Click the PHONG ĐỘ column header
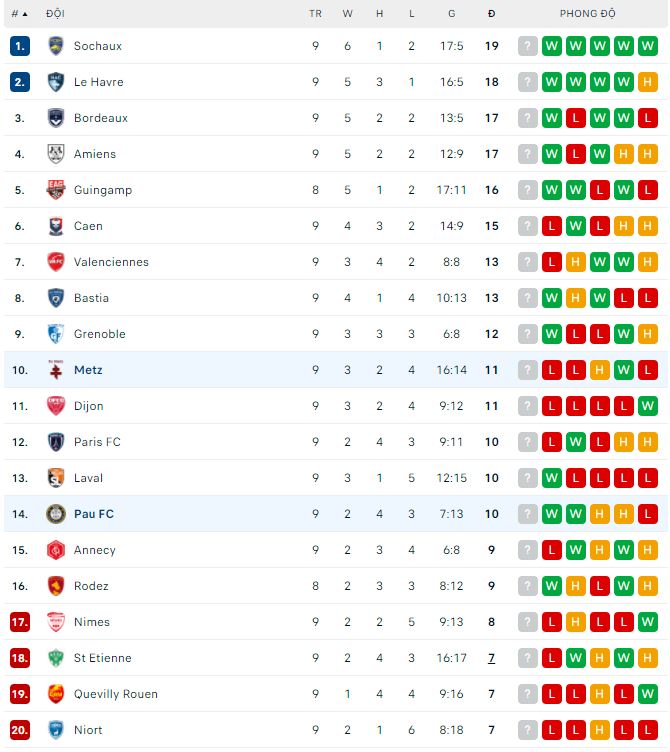 pos(587,14)
